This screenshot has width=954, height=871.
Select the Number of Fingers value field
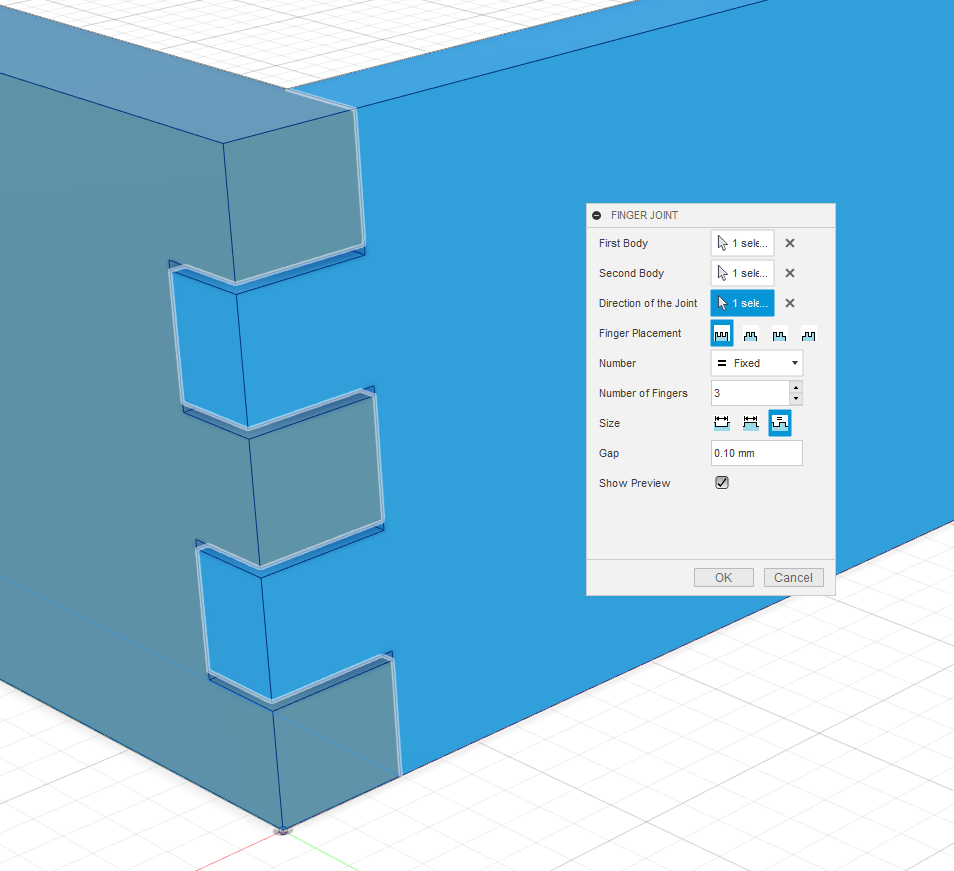pos(748,392)
